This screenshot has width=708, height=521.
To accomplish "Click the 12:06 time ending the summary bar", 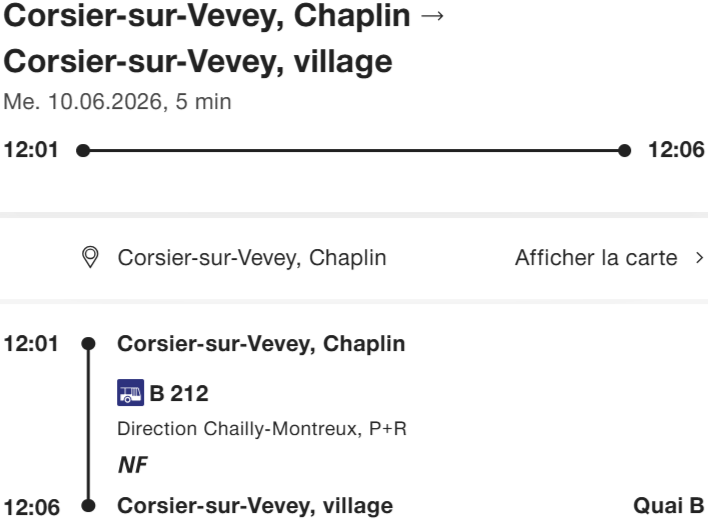I will (x=677, y=151).
